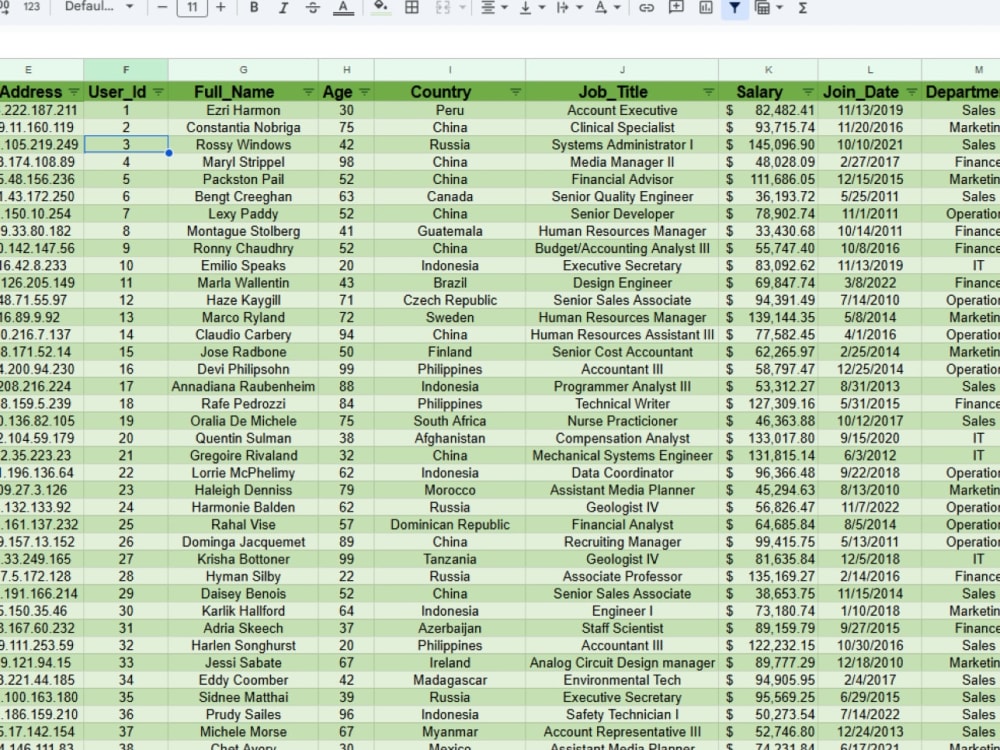Open the vertical align dropdown
Image resolution: width=1000 pixels, height=750 pixels.
point(531,8)
